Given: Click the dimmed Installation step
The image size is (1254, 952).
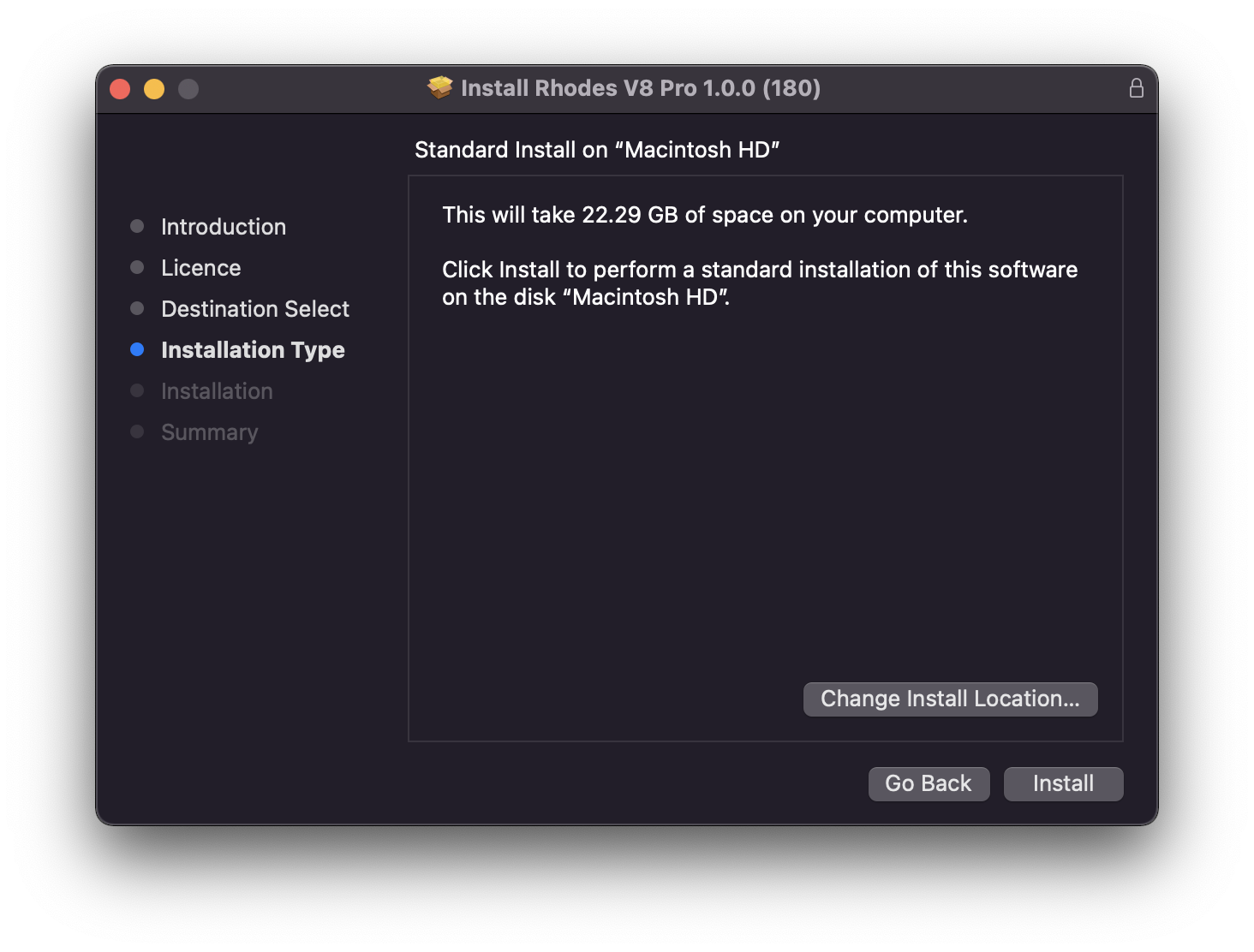Looking at the screenshot, I should pos(217,391).
